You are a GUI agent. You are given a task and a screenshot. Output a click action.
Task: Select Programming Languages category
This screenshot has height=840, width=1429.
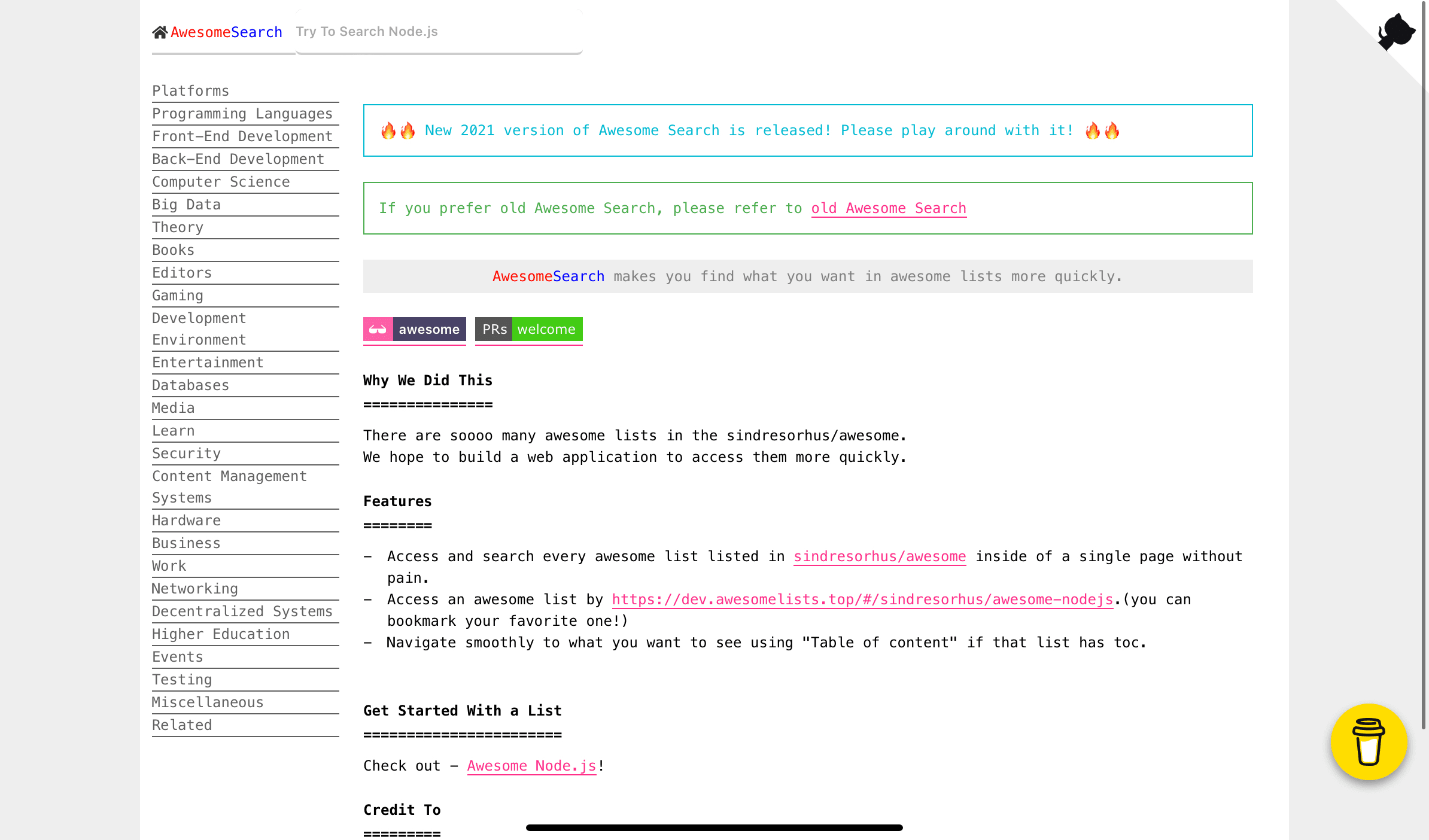(x=245, y=114)
